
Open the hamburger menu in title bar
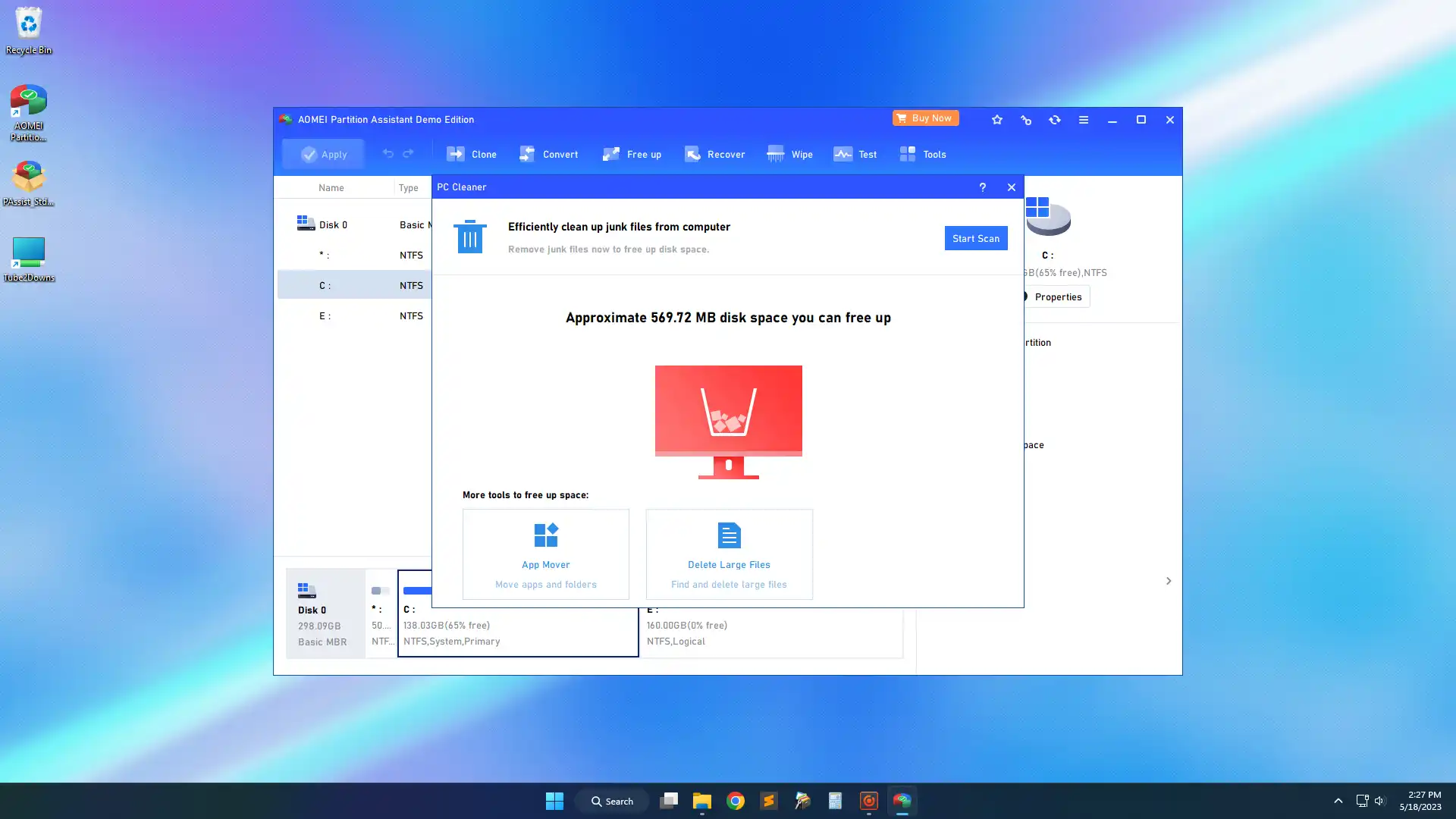pos(1084,120)
